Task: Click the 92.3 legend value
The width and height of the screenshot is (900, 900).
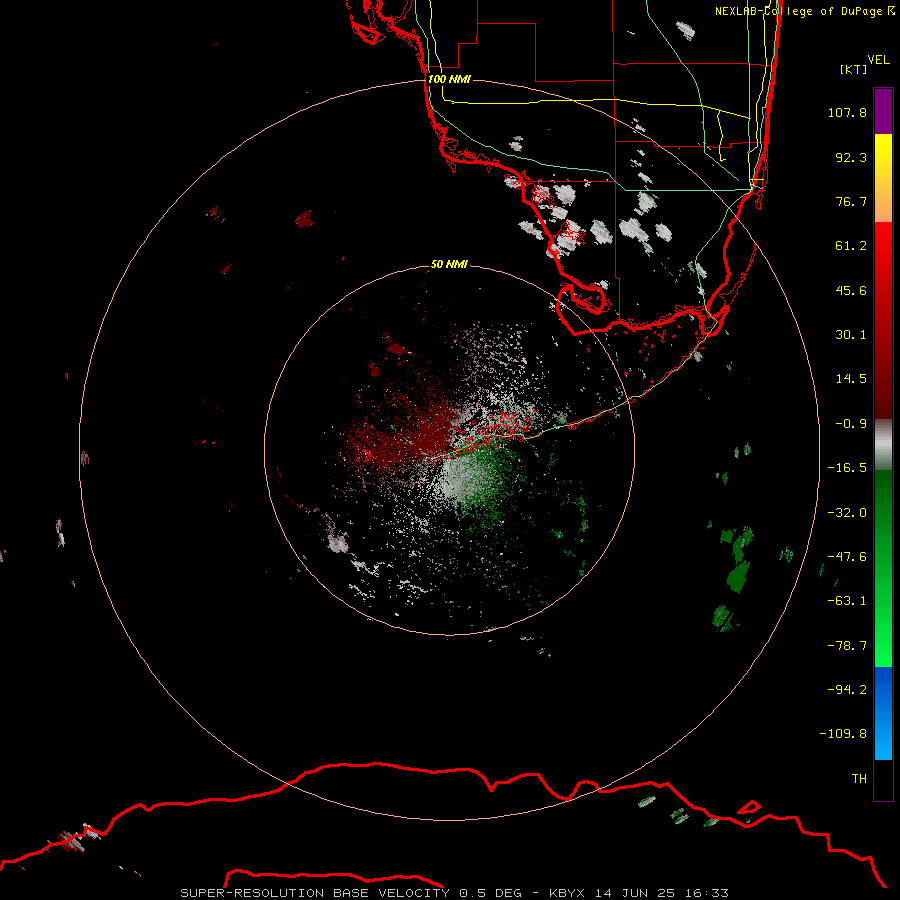Action: (x=851, y=157)
